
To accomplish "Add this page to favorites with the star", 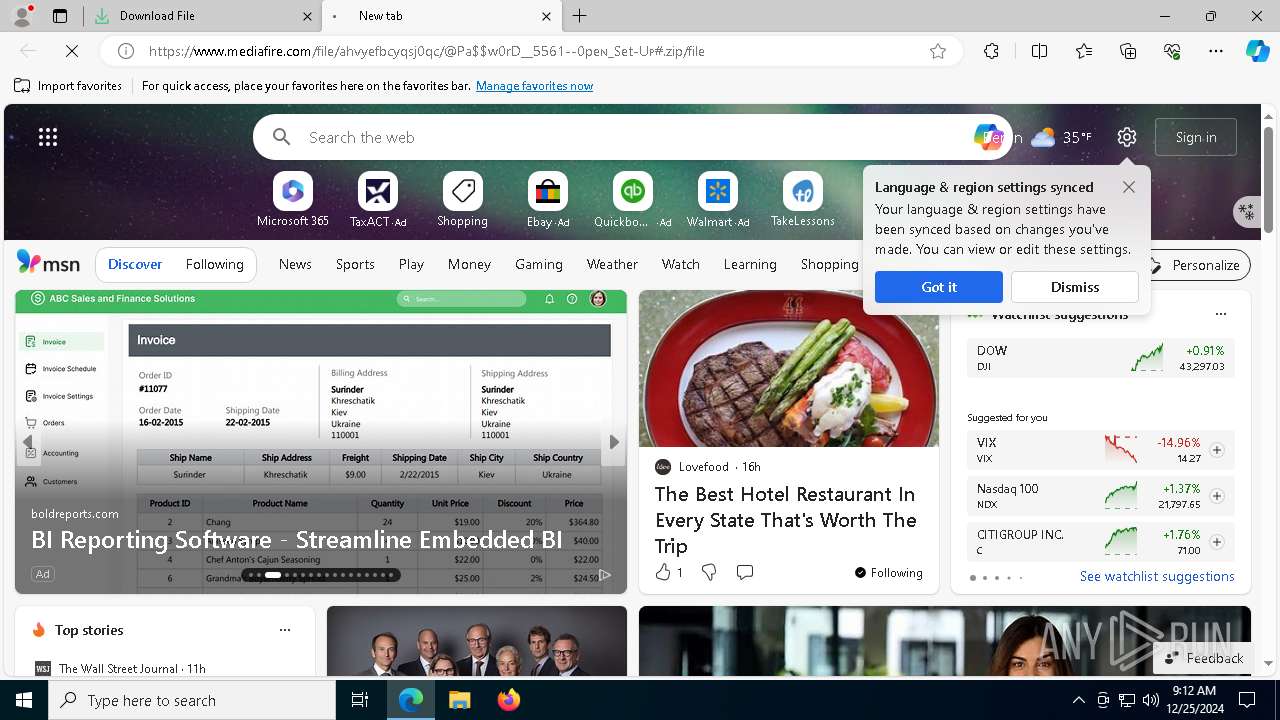I will click(x=938, y=51).
